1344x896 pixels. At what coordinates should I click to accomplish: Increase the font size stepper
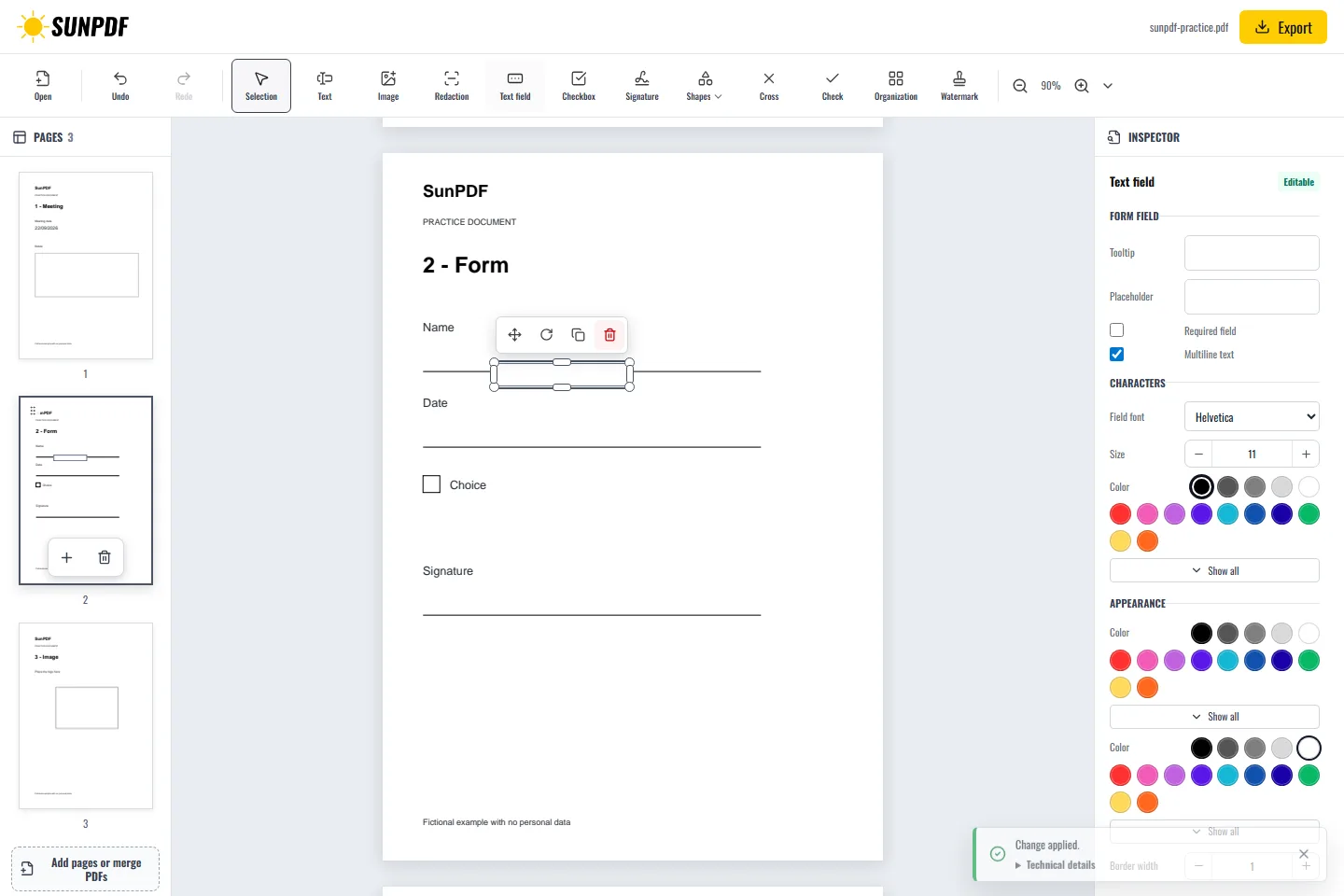click(1306, 454)
